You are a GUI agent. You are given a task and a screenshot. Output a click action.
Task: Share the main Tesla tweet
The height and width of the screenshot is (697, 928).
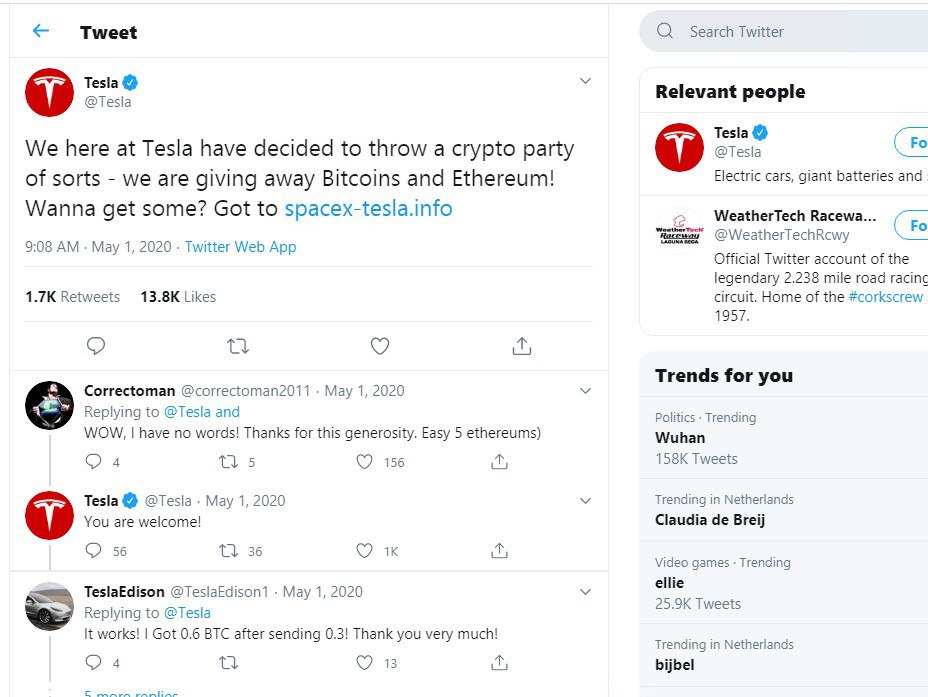tap(521, 346)
